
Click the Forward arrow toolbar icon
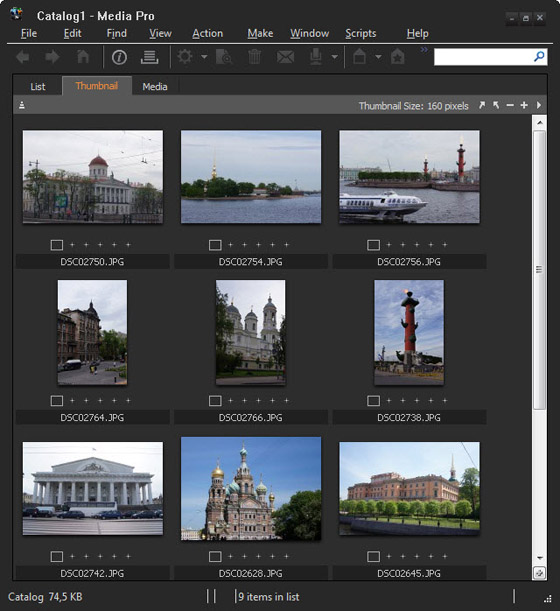pos(52,57)
